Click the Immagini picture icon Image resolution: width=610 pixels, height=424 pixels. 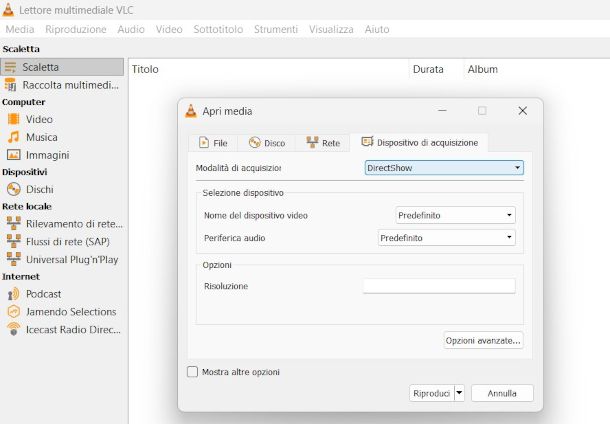[x=13, y=155]
